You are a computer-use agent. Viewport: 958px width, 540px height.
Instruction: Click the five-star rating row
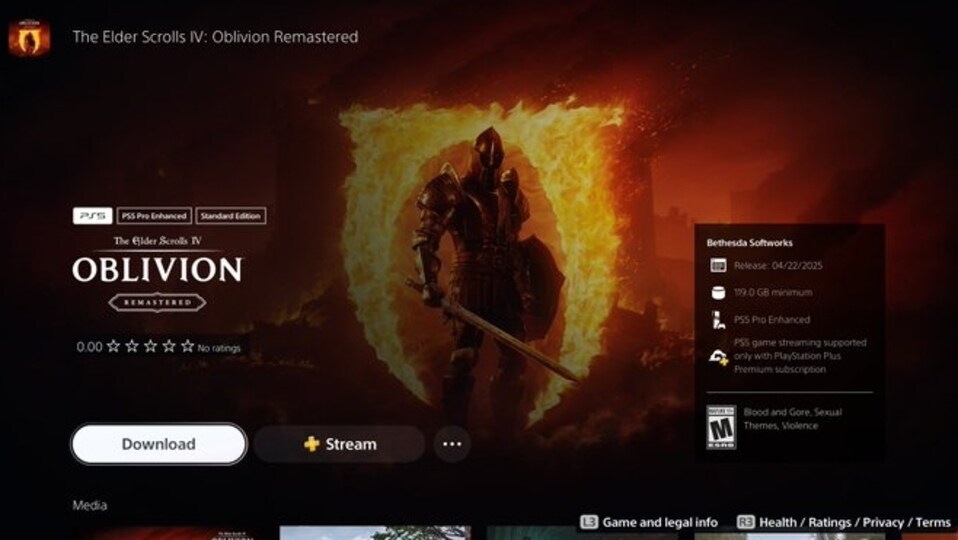click(150, 347)
